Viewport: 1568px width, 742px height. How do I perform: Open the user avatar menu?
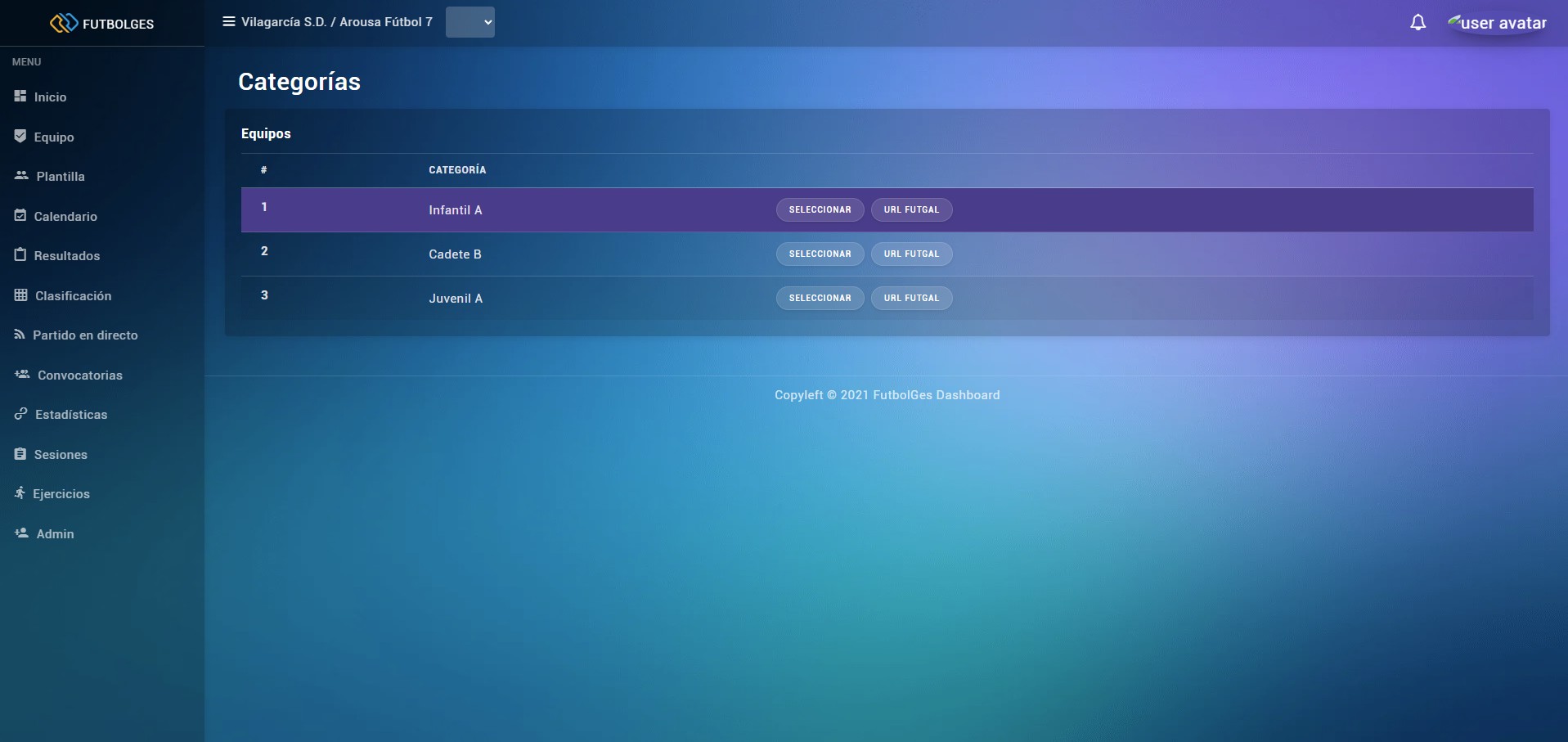[1497, 23]
